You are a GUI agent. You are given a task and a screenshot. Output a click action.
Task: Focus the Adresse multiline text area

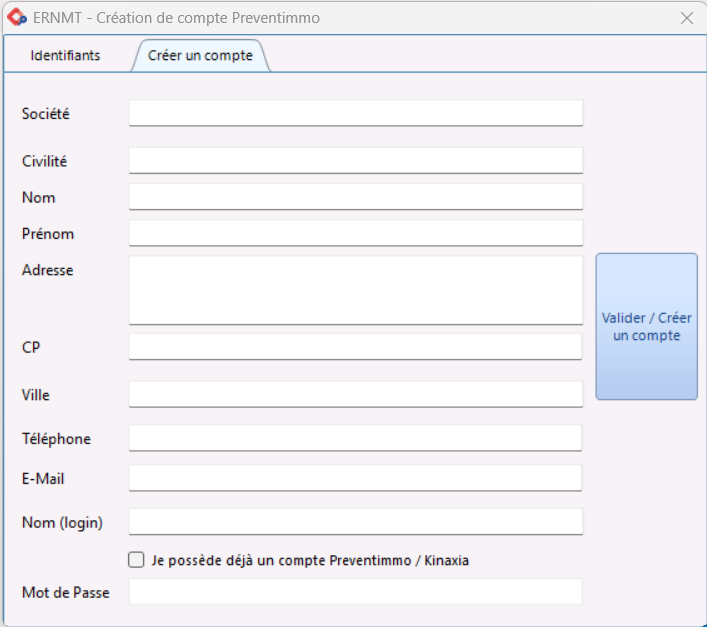tap(356, 290)
